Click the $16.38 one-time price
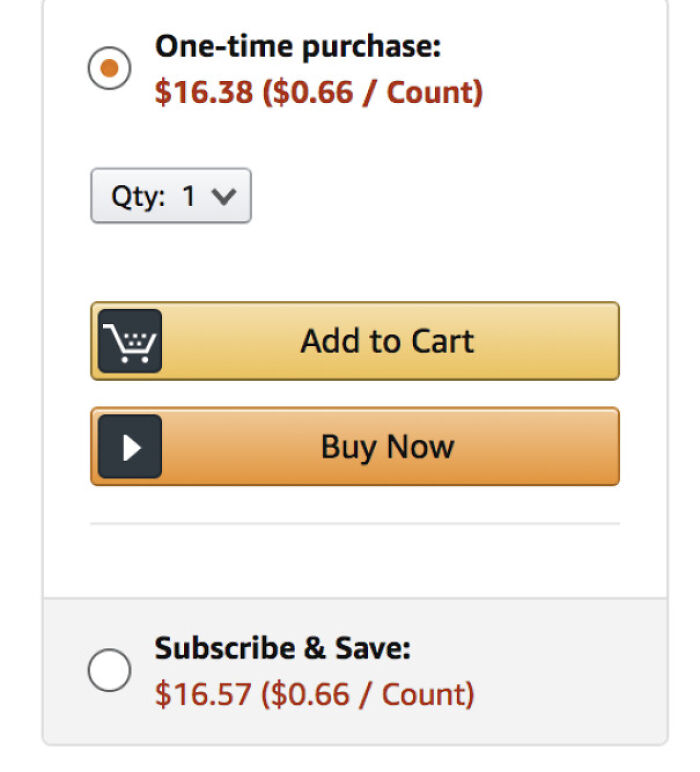700x772 pixels. pyautogui.click(x=204, y=93)
